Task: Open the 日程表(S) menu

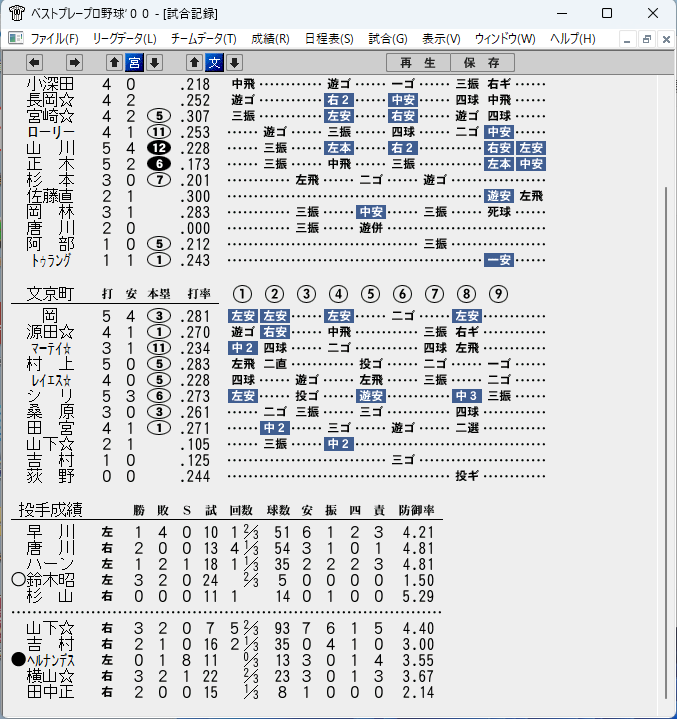Action: click(x=329, y=39)
